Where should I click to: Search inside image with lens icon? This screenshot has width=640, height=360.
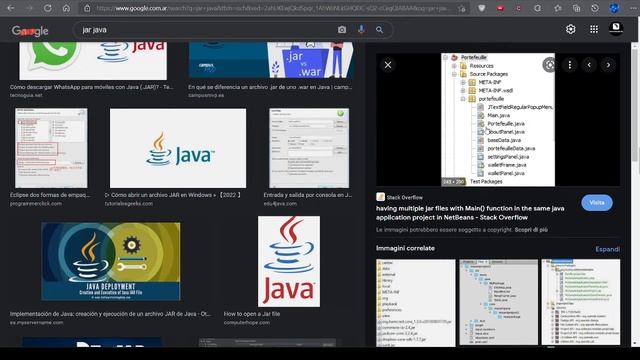(x=549, y=64)
